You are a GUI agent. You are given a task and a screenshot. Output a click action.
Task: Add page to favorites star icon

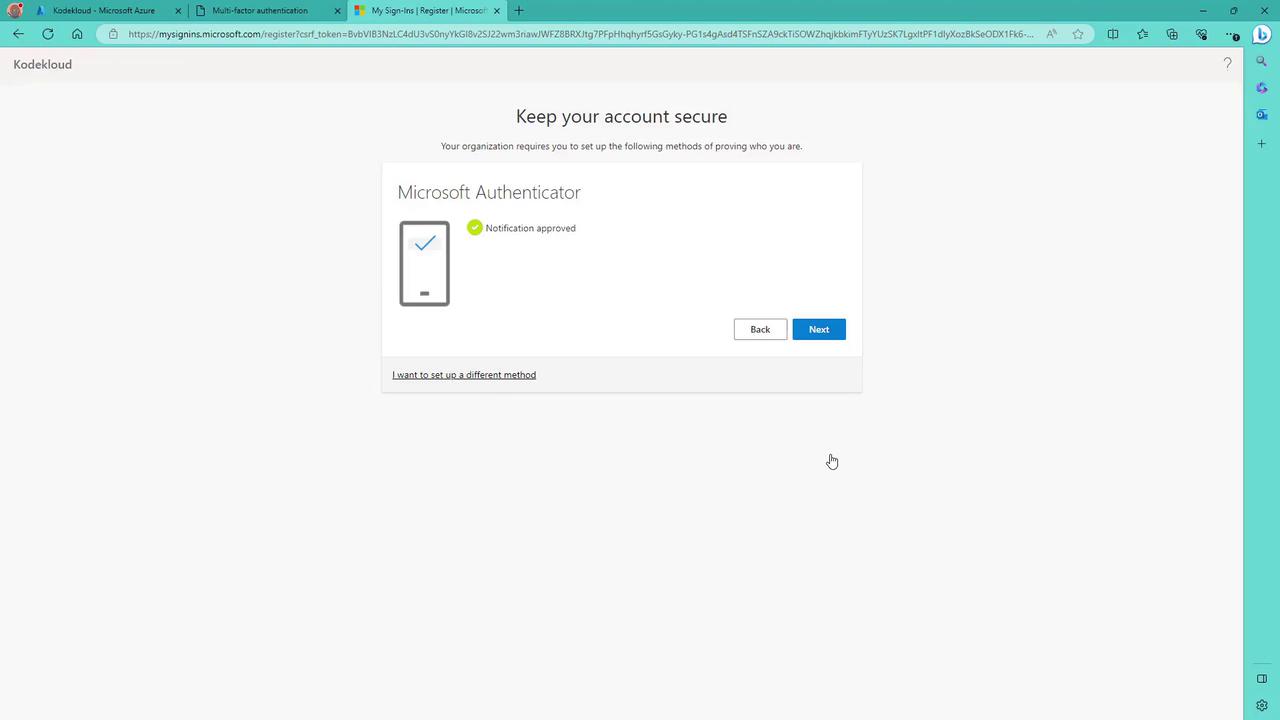[1078, 34]
